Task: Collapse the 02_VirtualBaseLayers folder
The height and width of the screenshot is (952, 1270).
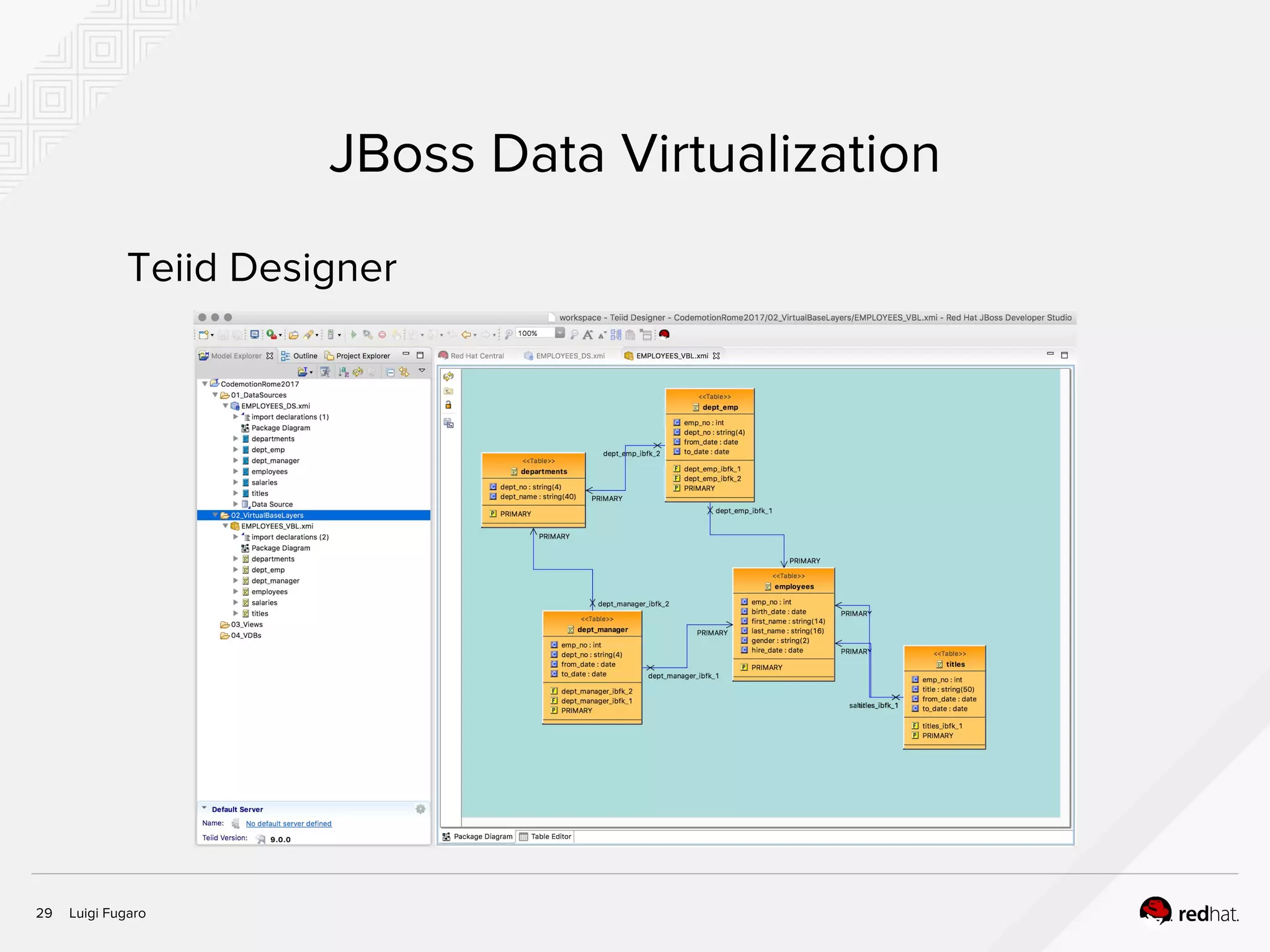Action: click(215, 515)
